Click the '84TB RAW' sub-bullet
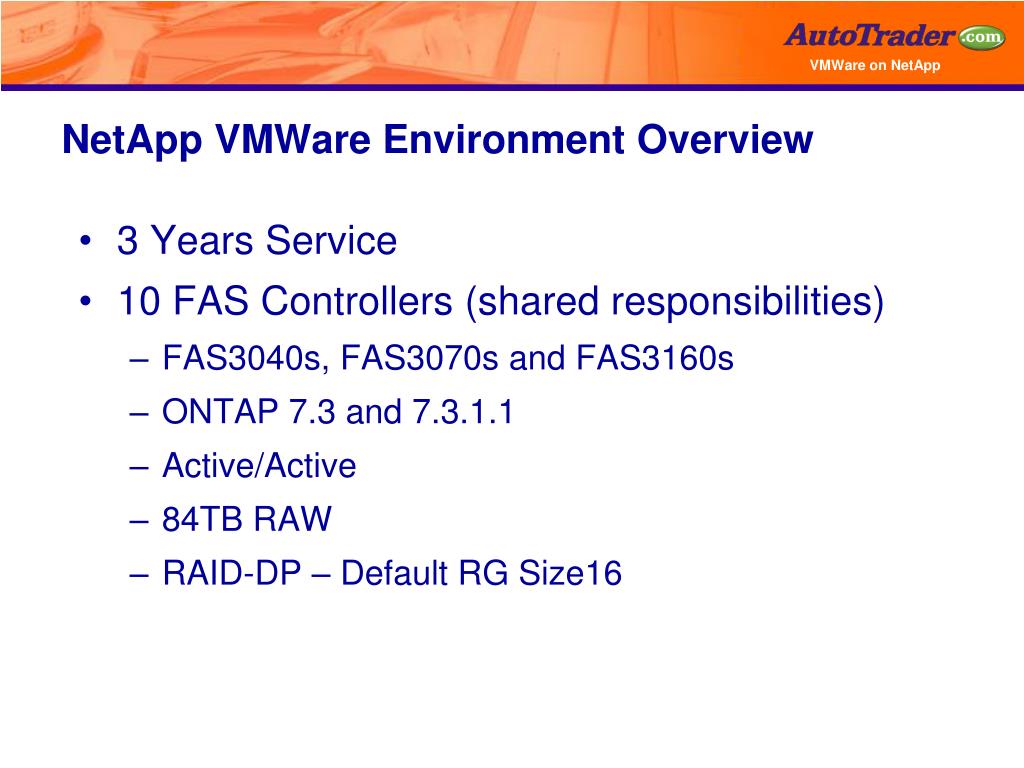 [246, 520]
